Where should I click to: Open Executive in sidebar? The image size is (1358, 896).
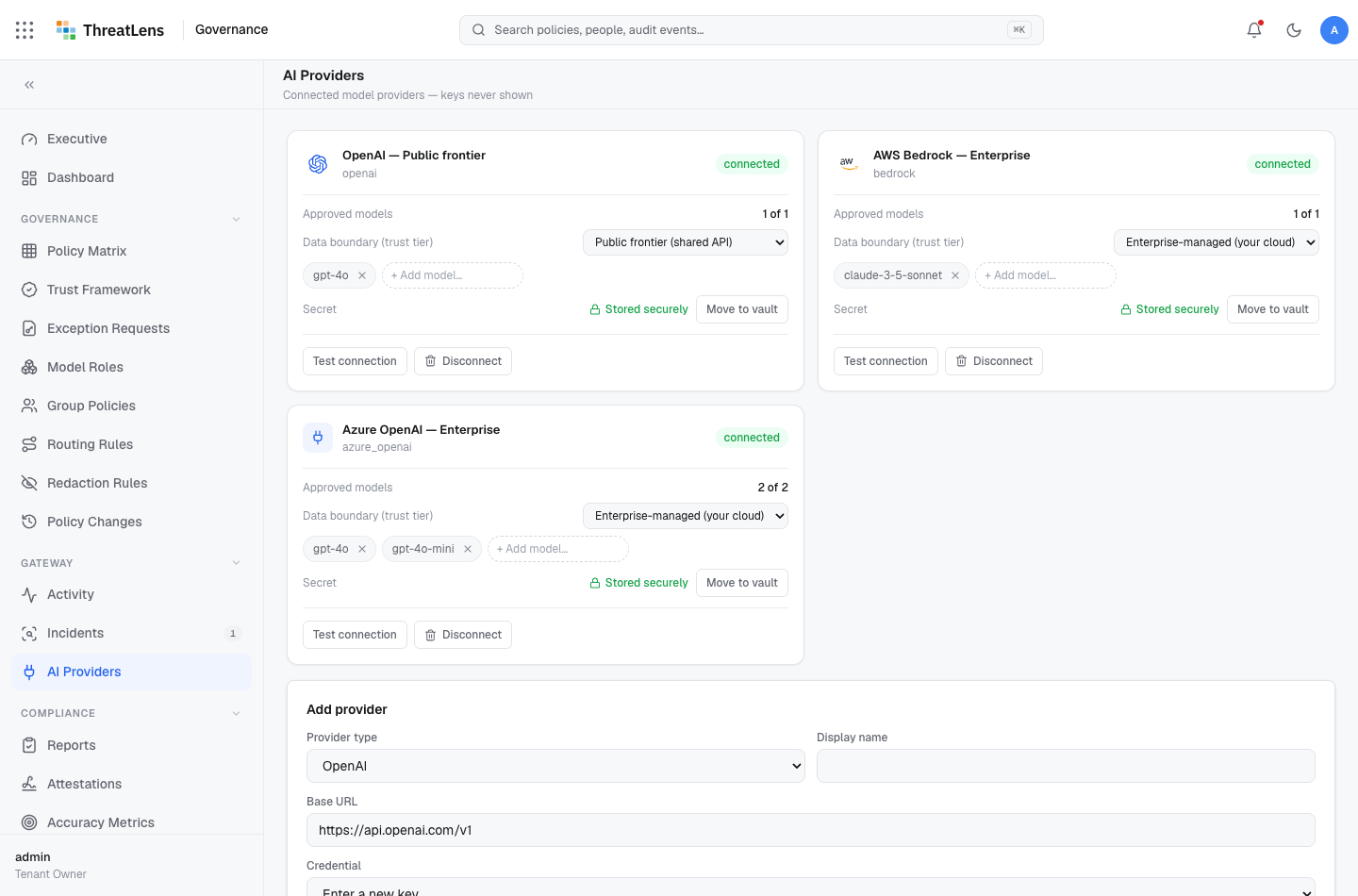(x=132, y=139)
